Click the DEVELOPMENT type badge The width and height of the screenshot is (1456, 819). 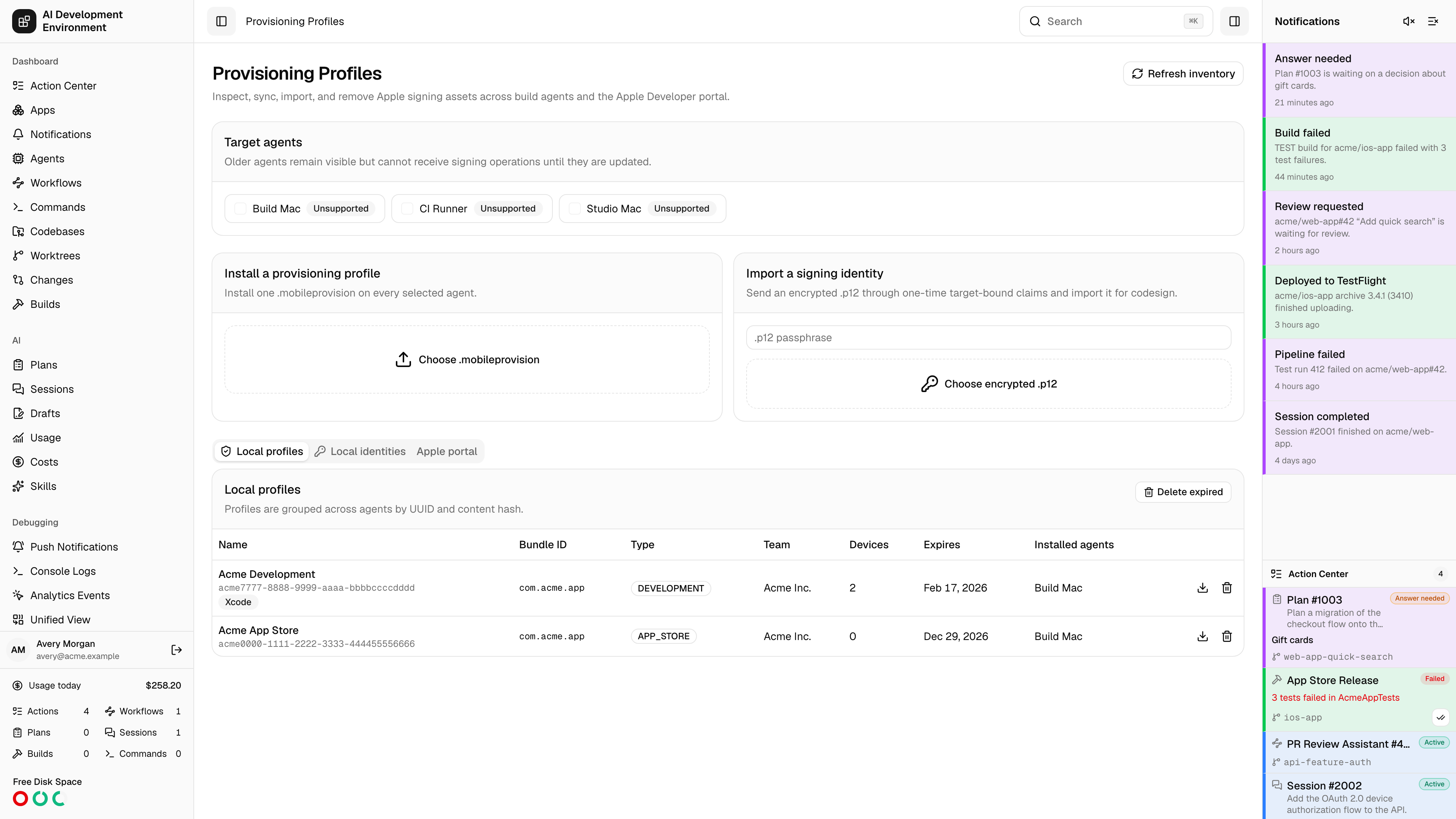pos(670,588)
